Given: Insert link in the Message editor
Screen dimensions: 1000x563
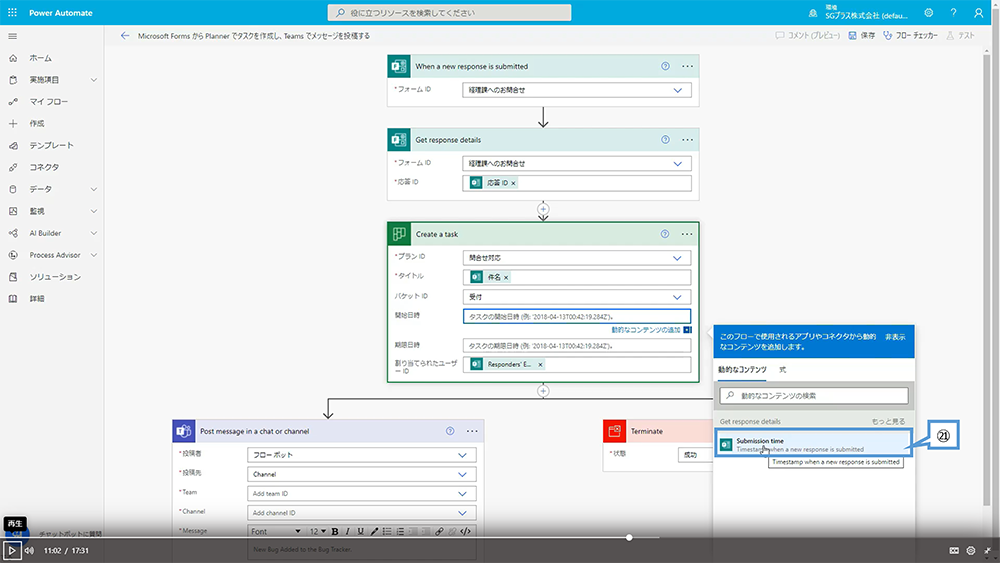Looking at the screenshot, I should (439, 531).
